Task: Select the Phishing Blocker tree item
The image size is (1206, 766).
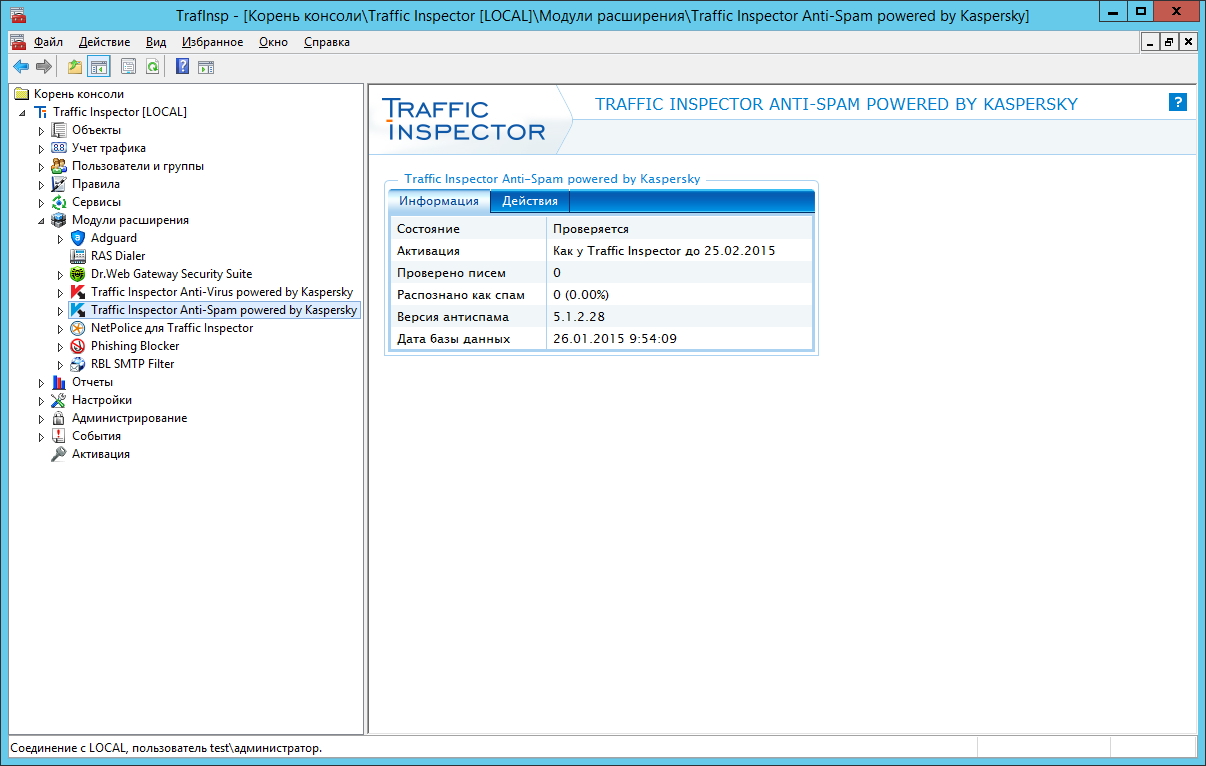Action: tap(135, 346)
